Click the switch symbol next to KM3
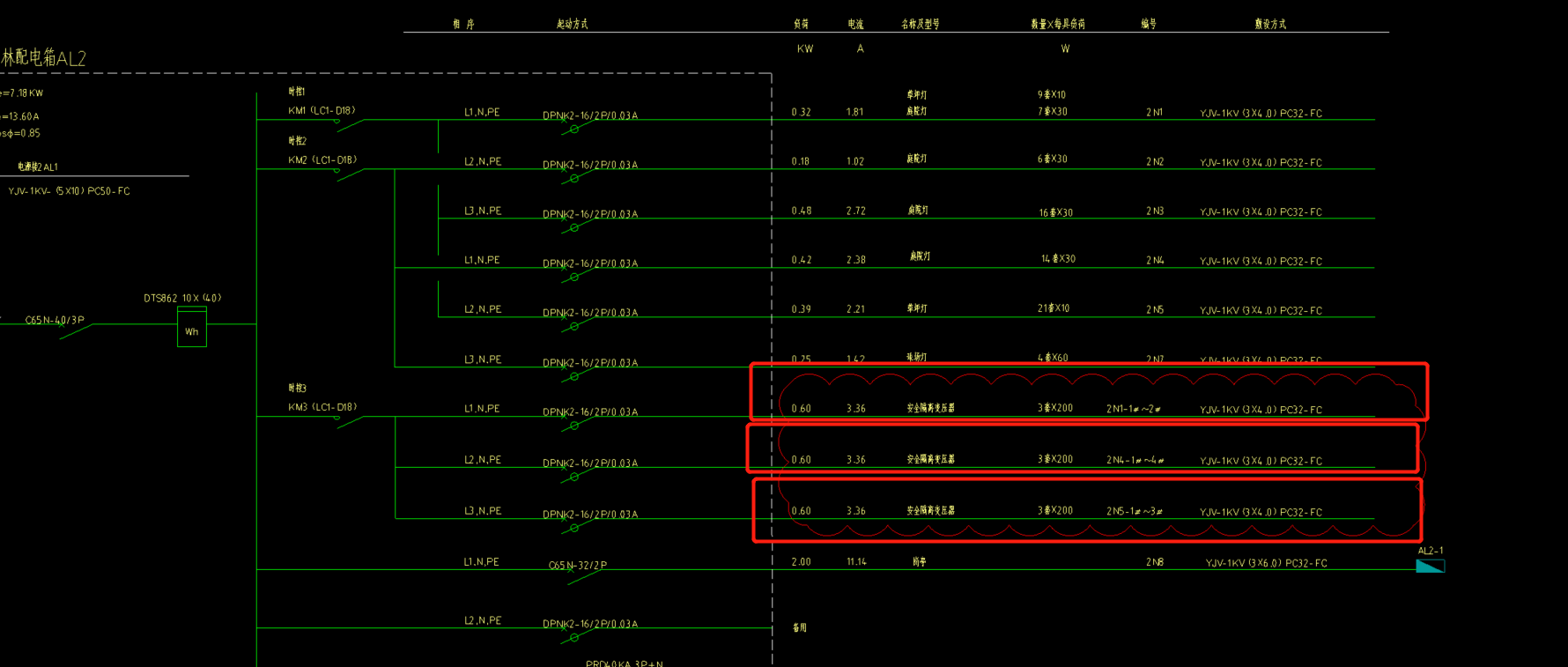 point(350,421)
